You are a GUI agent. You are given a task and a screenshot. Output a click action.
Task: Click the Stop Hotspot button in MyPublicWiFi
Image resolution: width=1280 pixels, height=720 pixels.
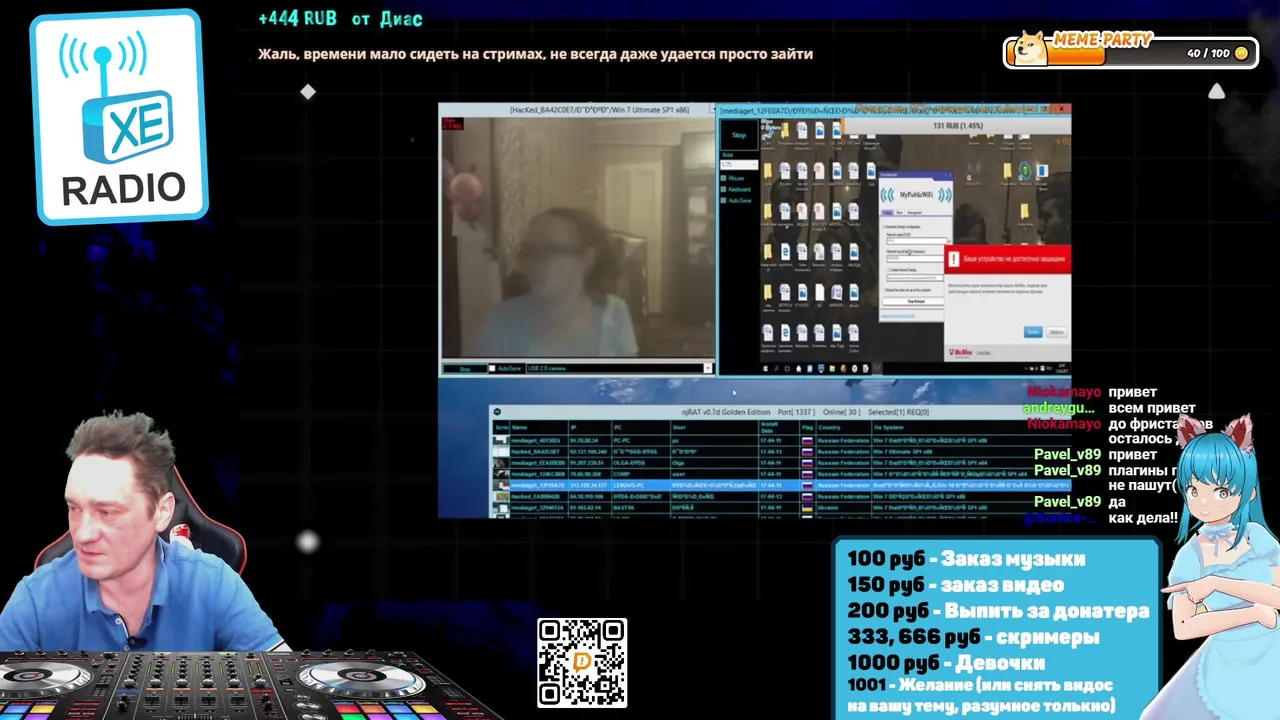(915, 301)
